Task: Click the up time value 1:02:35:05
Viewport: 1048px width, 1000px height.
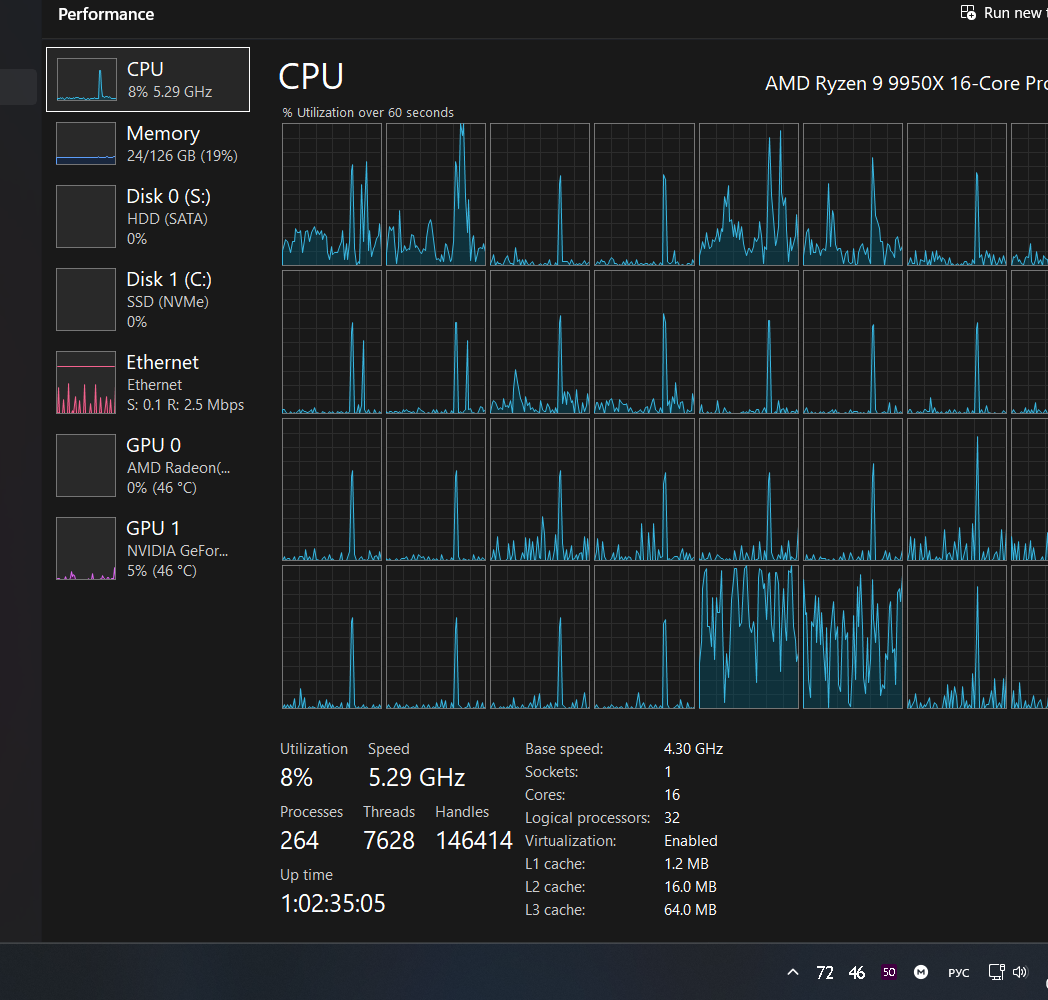Action: [x=333, y=904]
